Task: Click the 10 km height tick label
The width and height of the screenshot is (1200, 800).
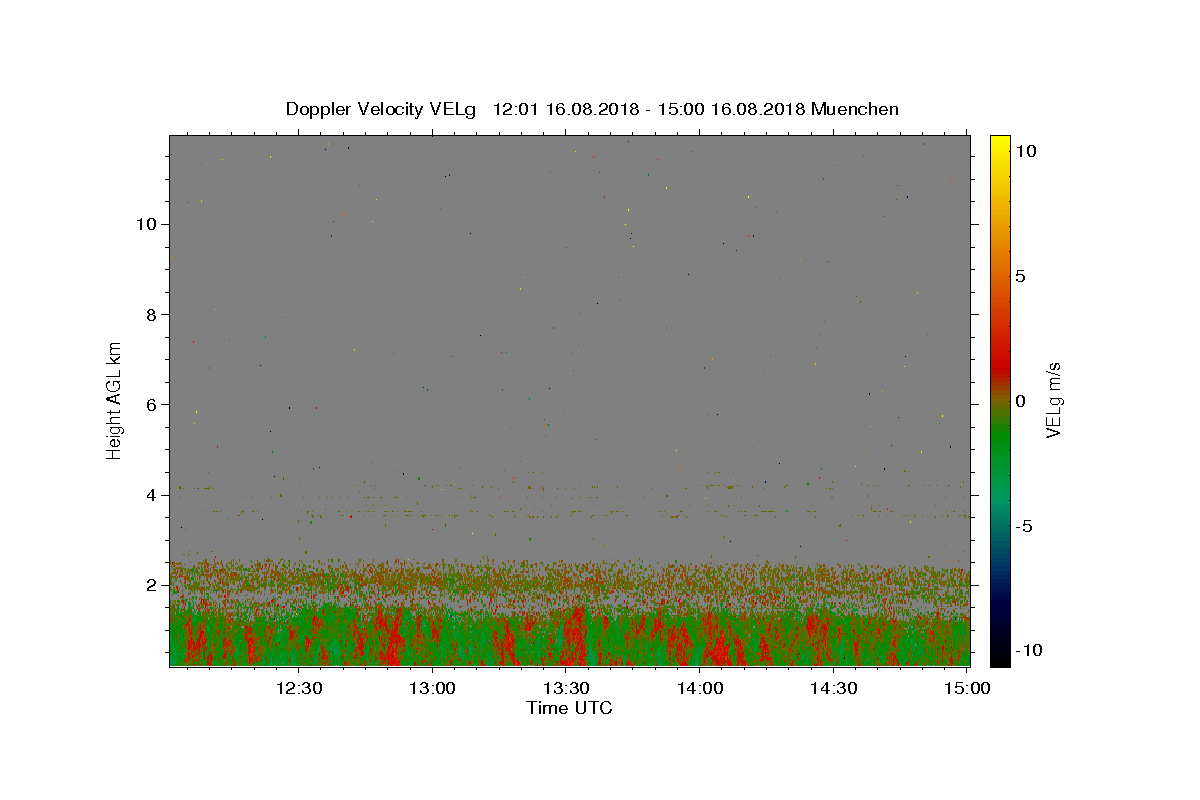Action: click(x=146, y=224)
